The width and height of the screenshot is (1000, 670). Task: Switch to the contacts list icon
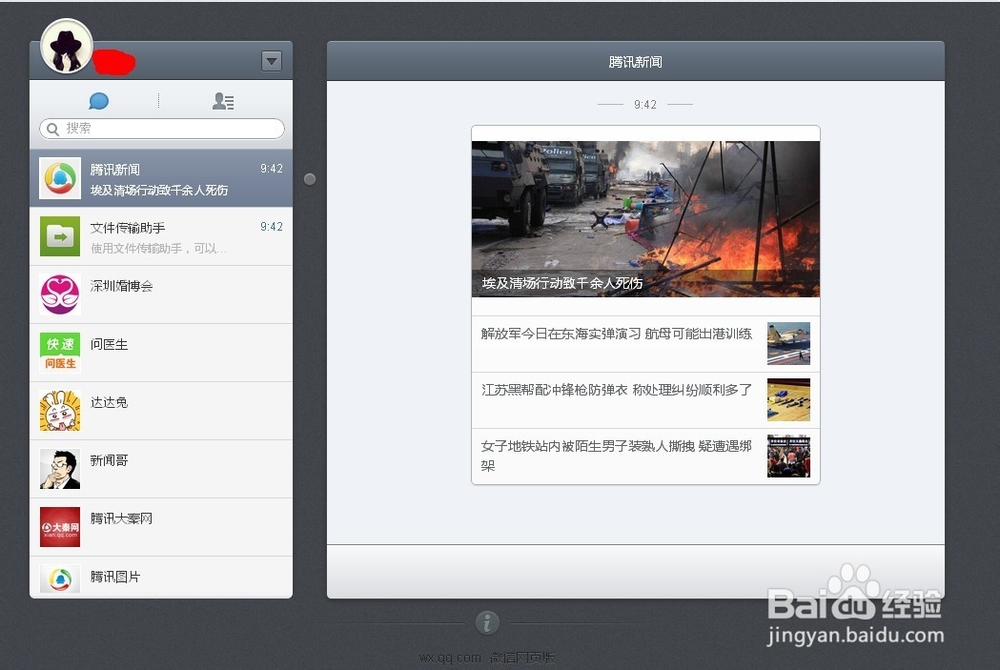point(222,100)
